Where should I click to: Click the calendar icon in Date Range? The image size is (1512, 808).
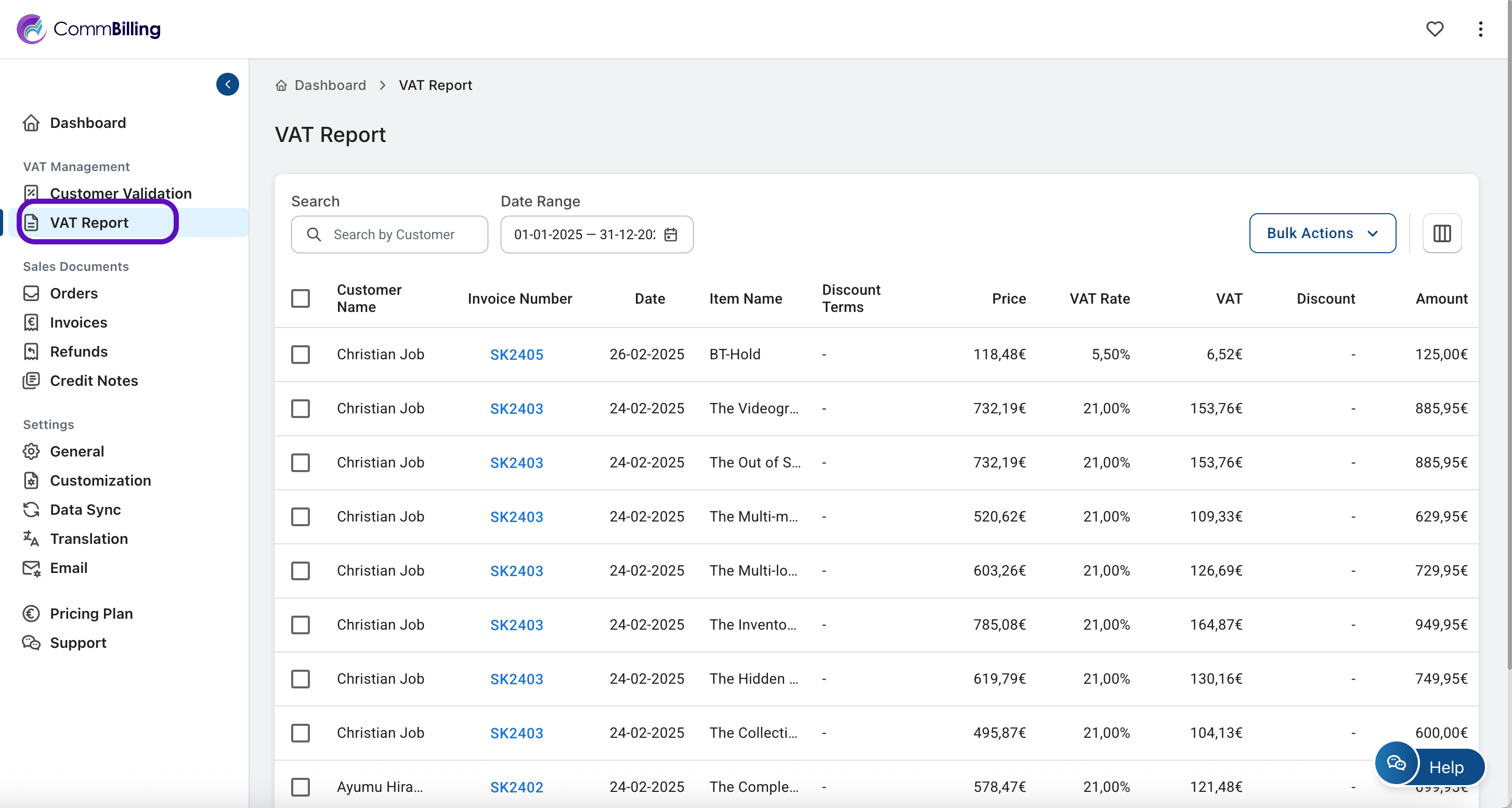tap(670, 234)
